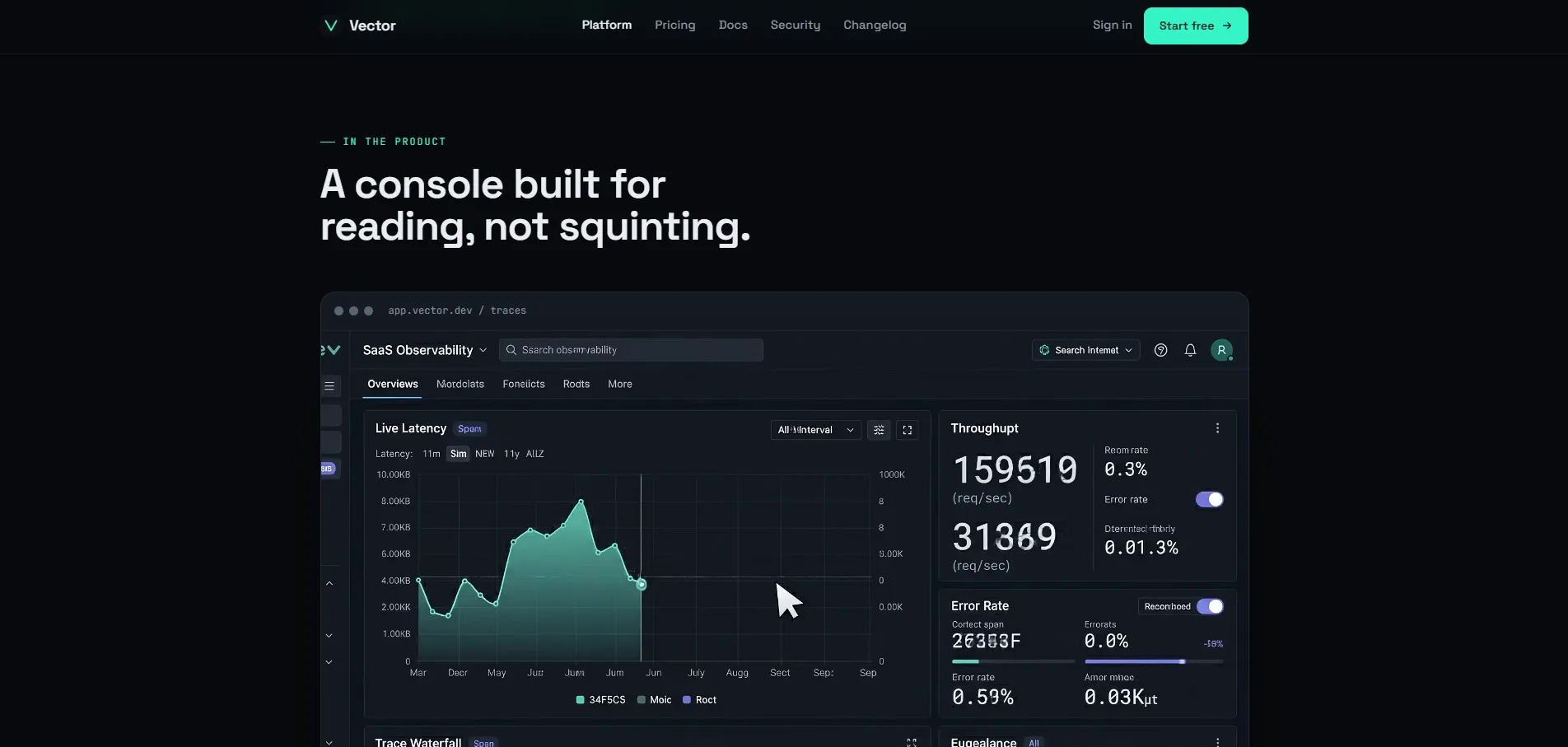Open the notifications bell icon
Screen dimensions: 1568x747
[x=1190, y=350]
